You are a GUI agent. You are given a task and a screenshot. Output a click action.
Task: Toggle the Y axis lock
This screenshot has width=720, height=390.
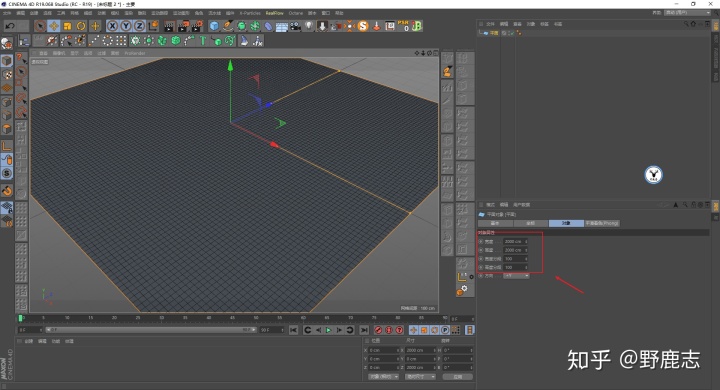tap(126, 26)
